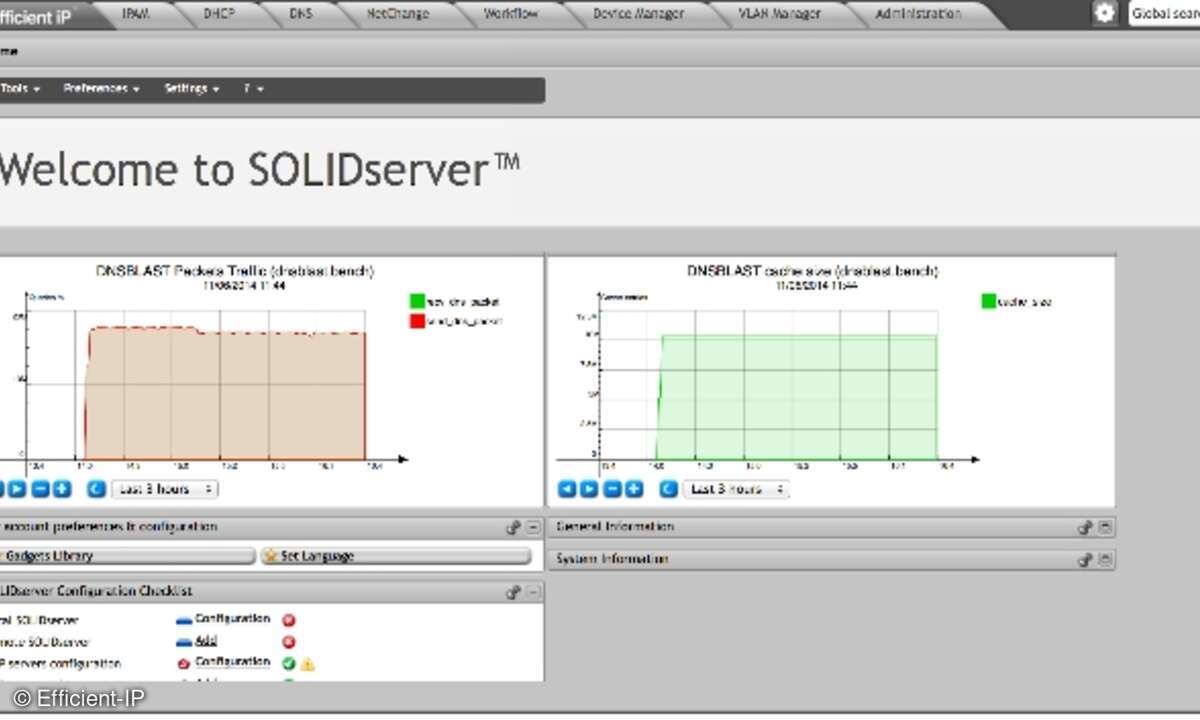Click the DNSBLAST cache size chart title
Image resolution: width=1200 pixels, height=720 pixels.
812,271
